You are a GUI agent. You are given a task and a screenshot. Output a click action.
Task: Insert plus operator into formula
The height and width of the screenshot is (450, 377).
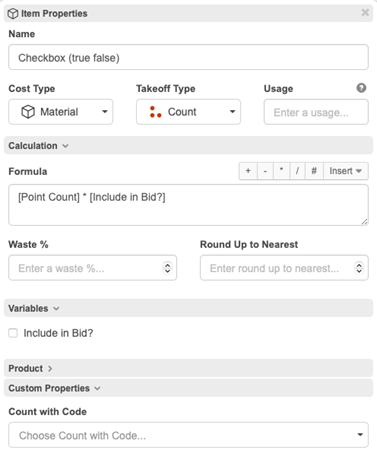click(x=248, y=171)
